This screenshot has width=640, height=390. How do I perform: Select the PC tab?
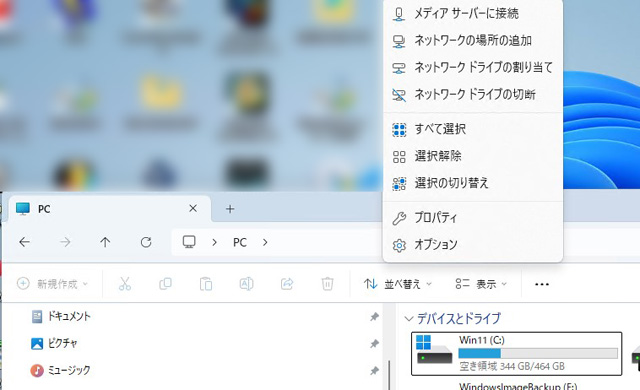[x=109, y=209]
